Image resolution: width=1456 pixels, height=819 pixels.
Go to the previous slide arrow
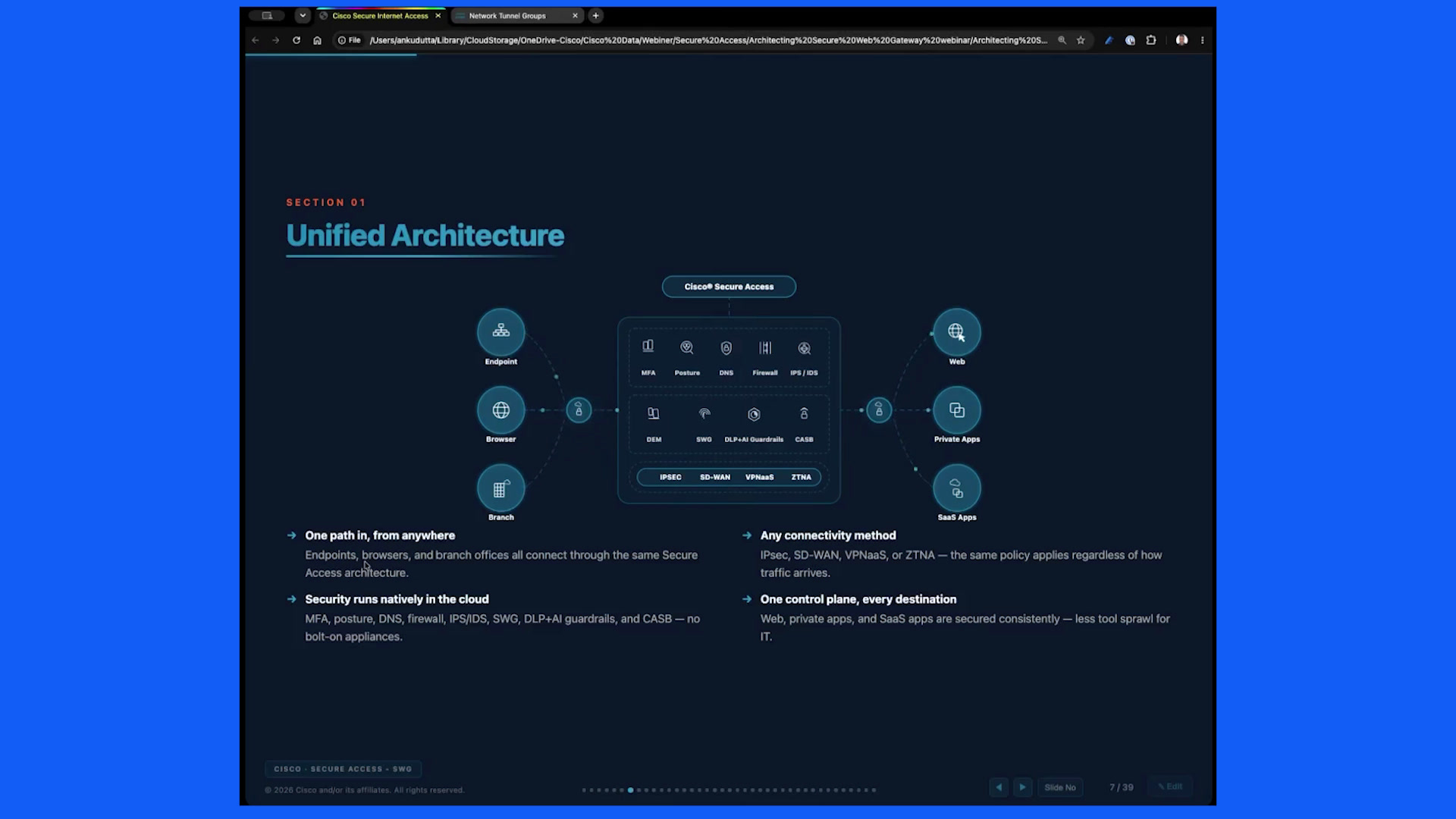[x=999, y=787]
